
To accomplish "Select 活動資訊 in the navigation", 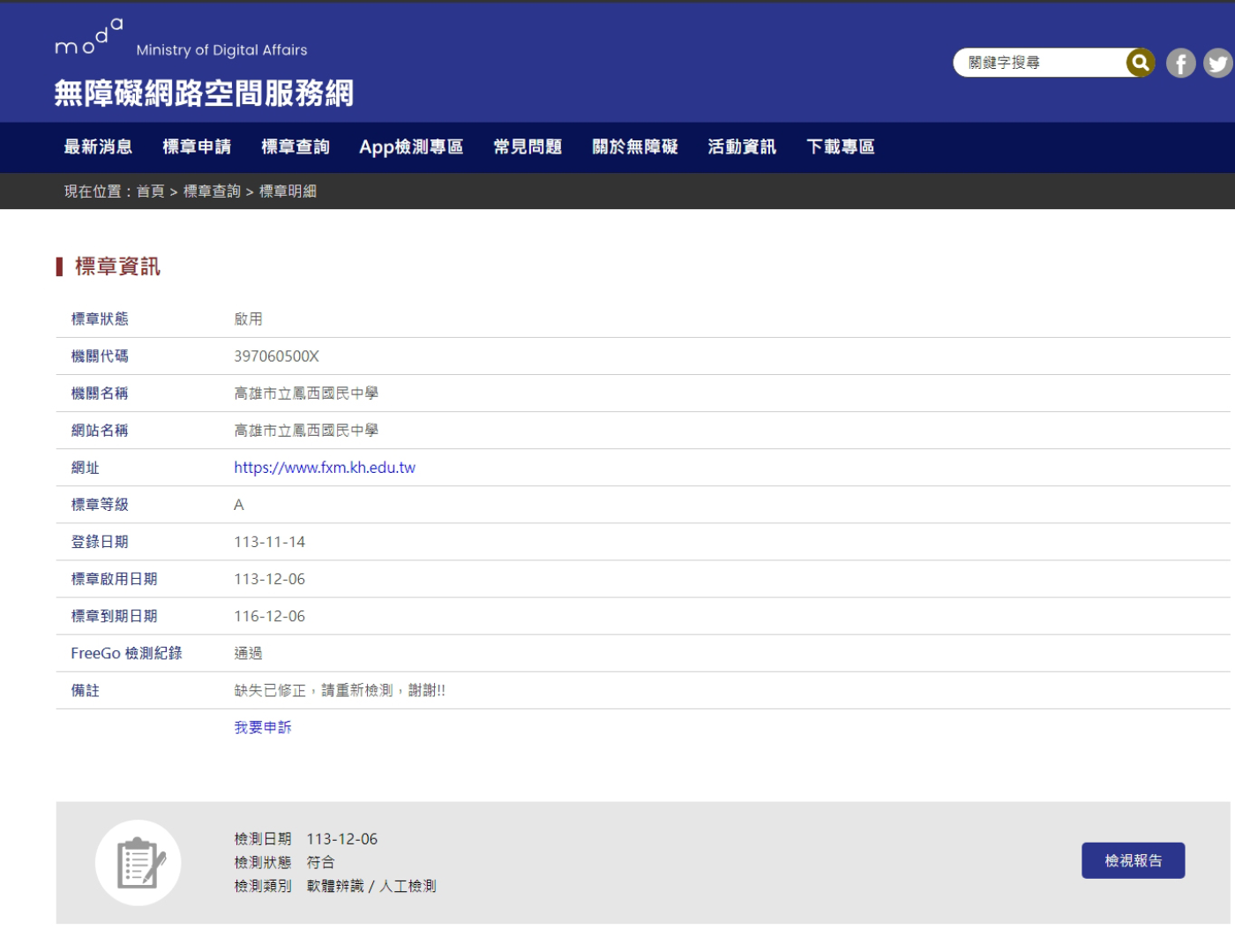I will (x=742, y=146).
